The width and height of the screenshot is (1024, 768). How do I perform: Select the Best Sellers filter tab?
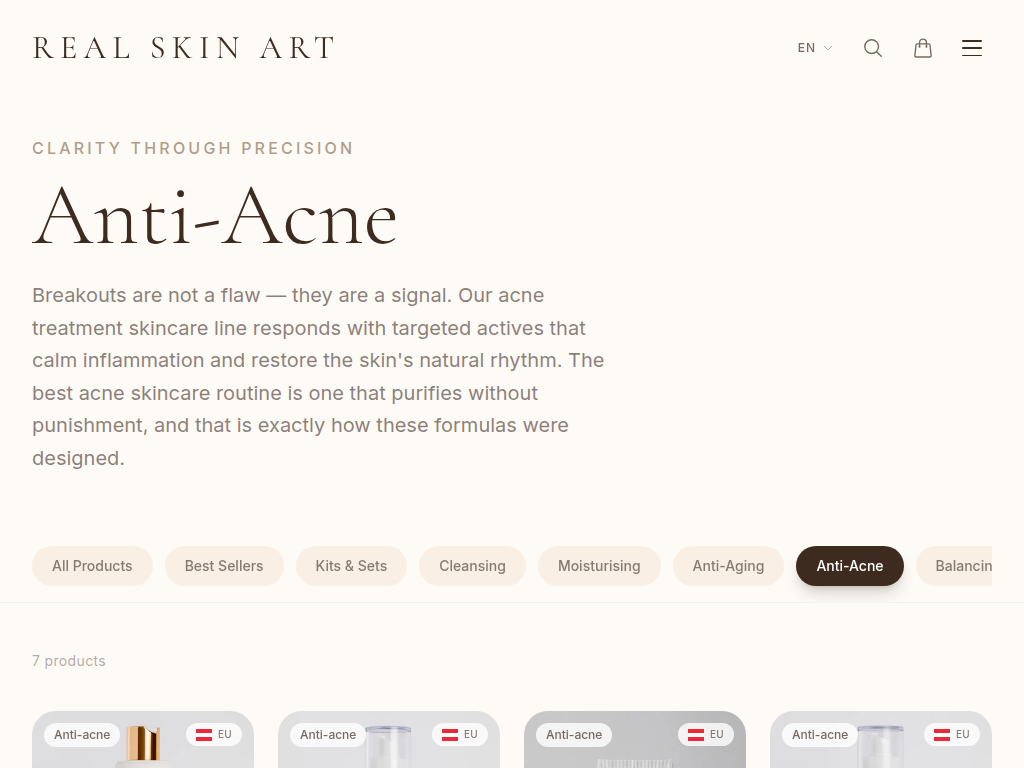pyautogui.click(x=224, y=566)
